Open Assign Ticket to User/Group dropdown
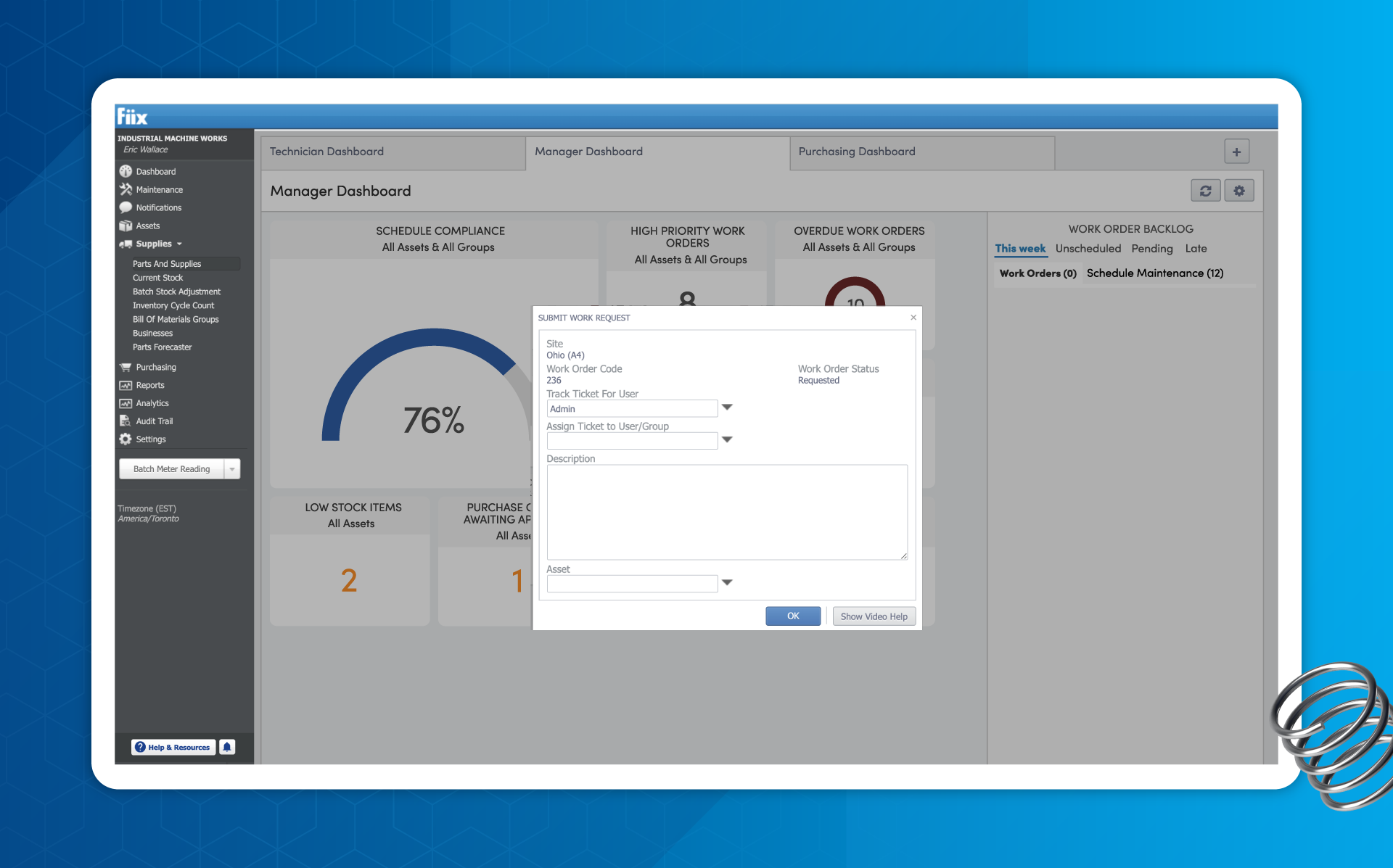 pyautogui.click(x=727, y=439)
